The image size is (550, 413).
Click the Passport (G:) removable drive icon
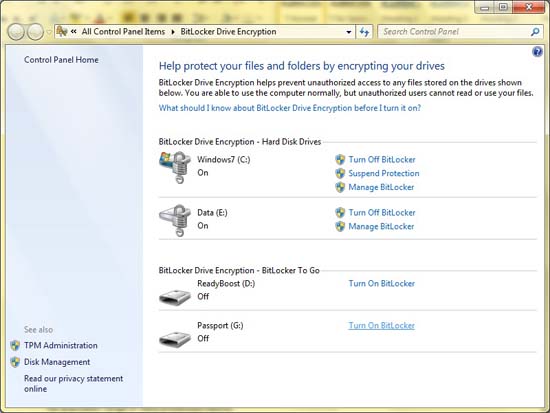tap(175, 339)
